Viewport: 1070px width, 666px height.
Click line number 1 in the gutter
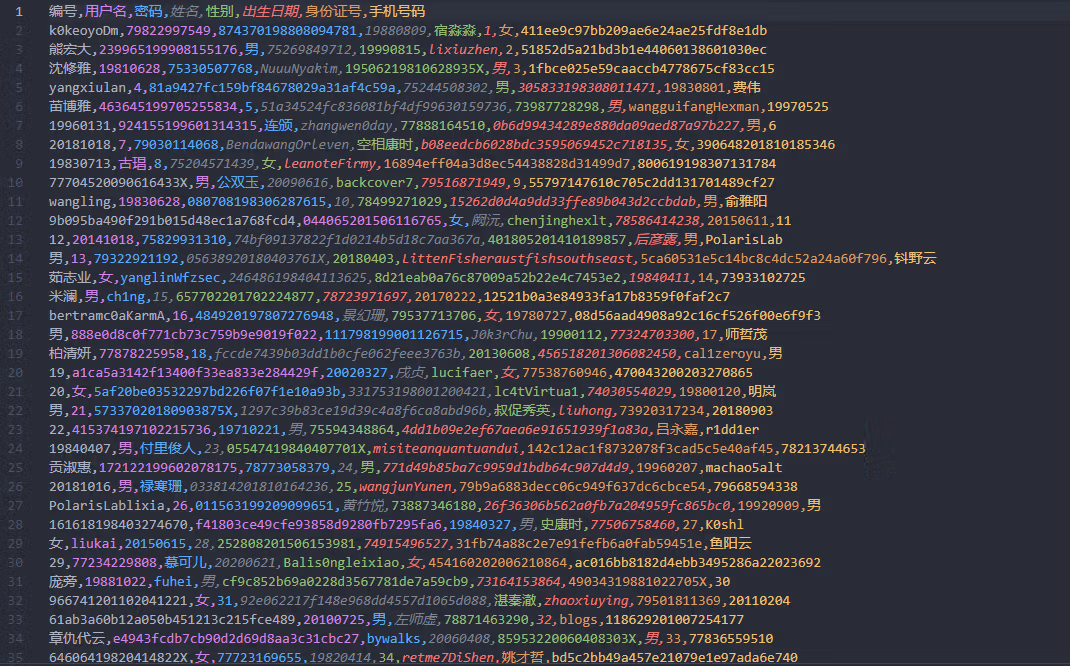tap(18, 12)
